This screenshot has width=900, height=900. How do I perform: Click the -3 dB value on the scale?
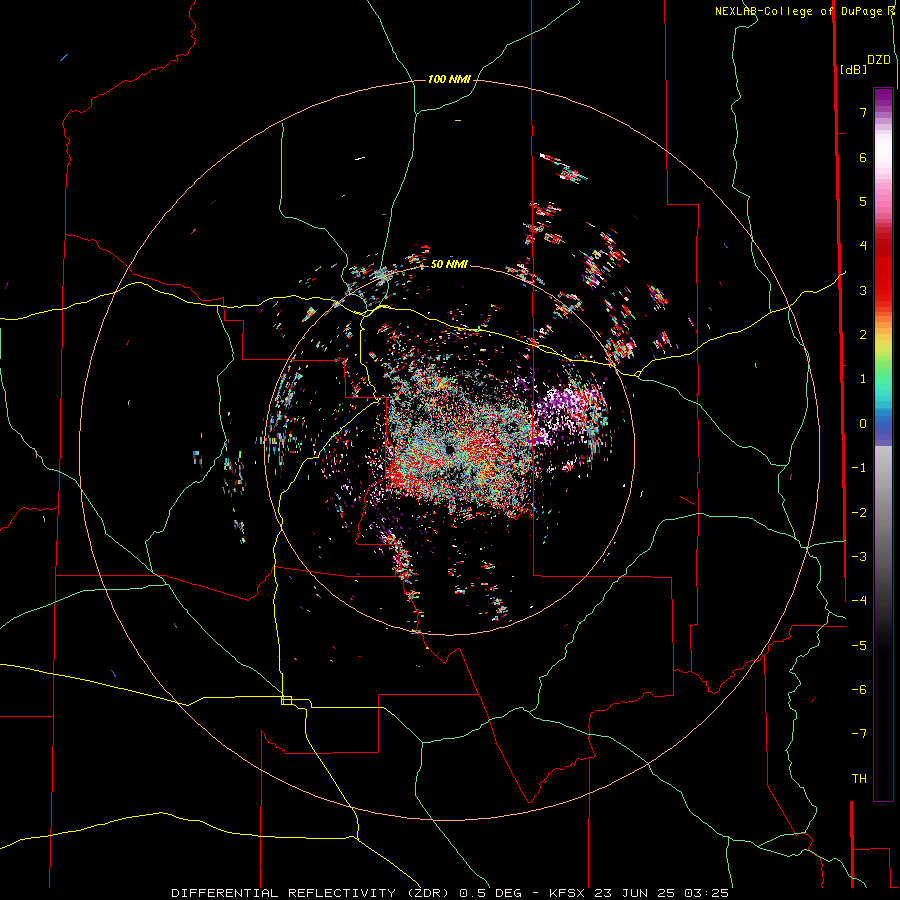click(859, 557)
